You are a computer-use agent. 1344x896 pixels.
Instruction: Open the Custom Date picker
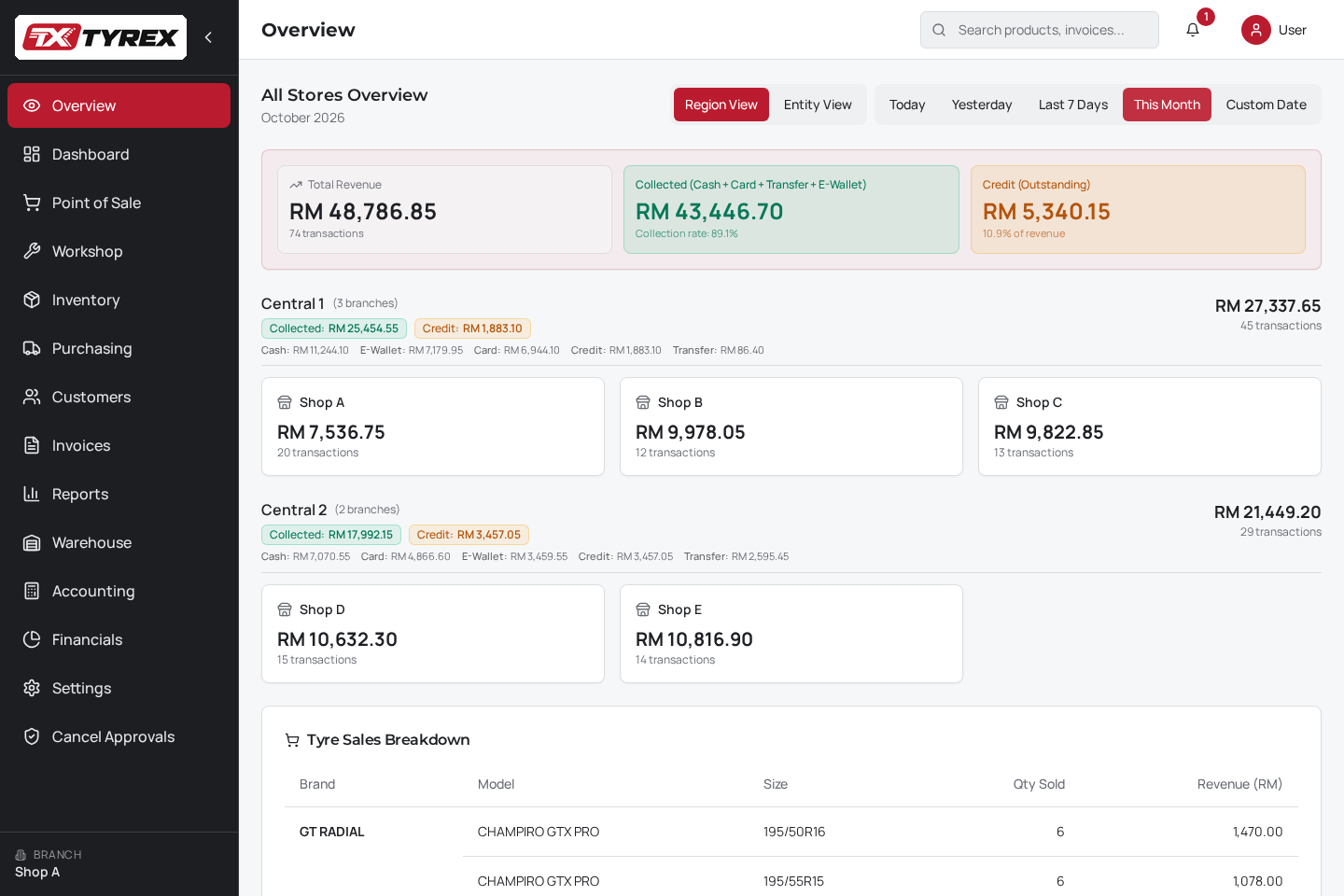pyautogui.click(x=1267, y=105)
